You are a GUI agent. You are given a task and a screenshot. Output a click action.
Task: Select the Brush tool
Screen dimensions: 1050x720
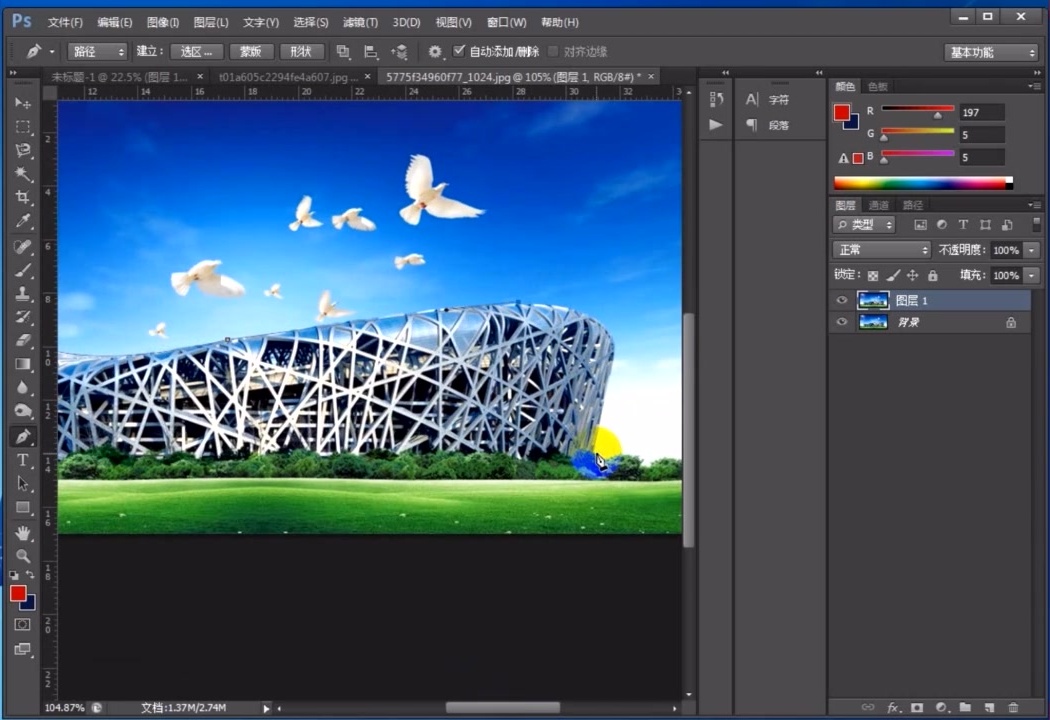pos(23,270)
